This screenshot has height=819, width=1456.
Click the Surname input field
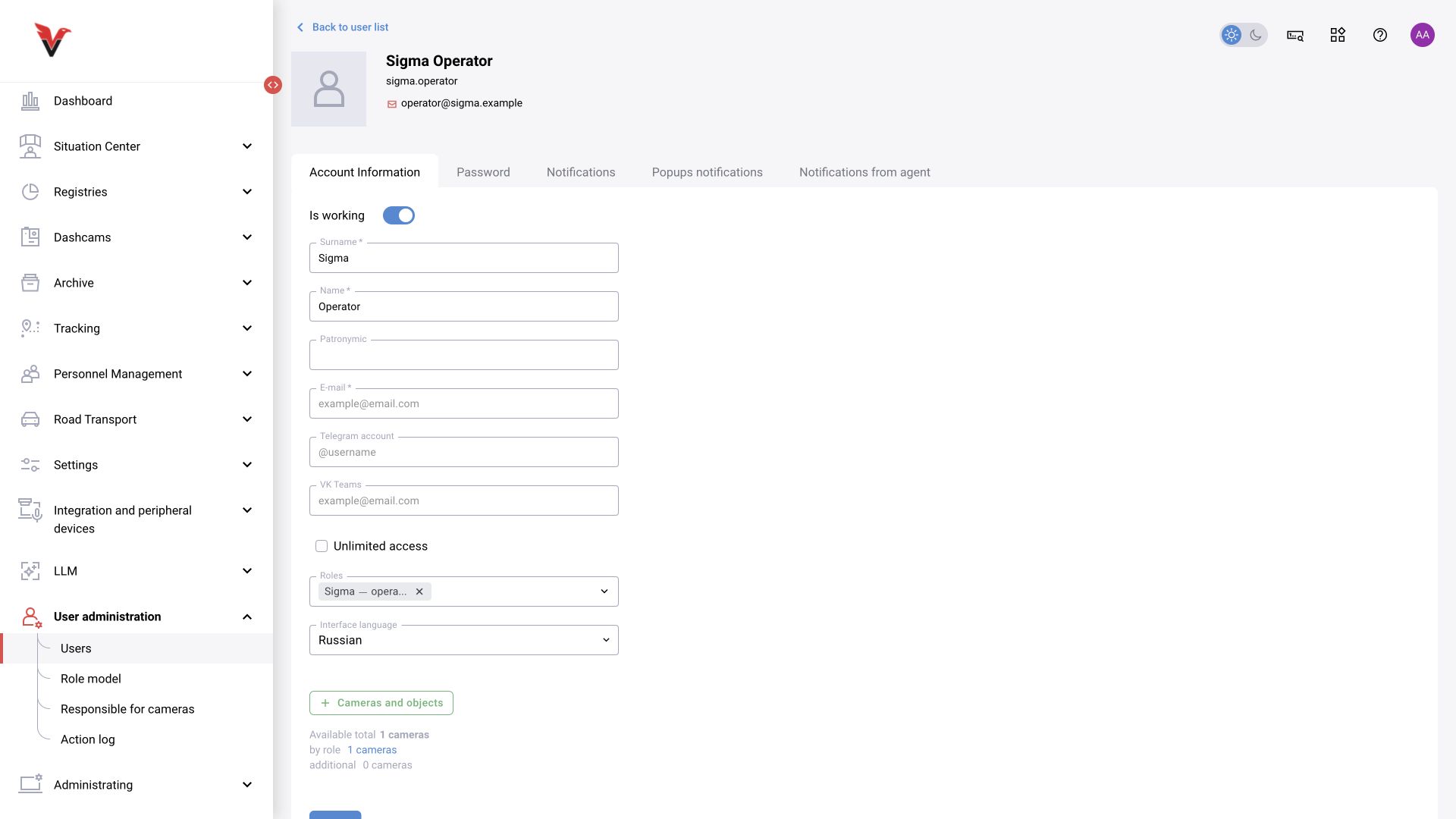click(x=464, y=258)
